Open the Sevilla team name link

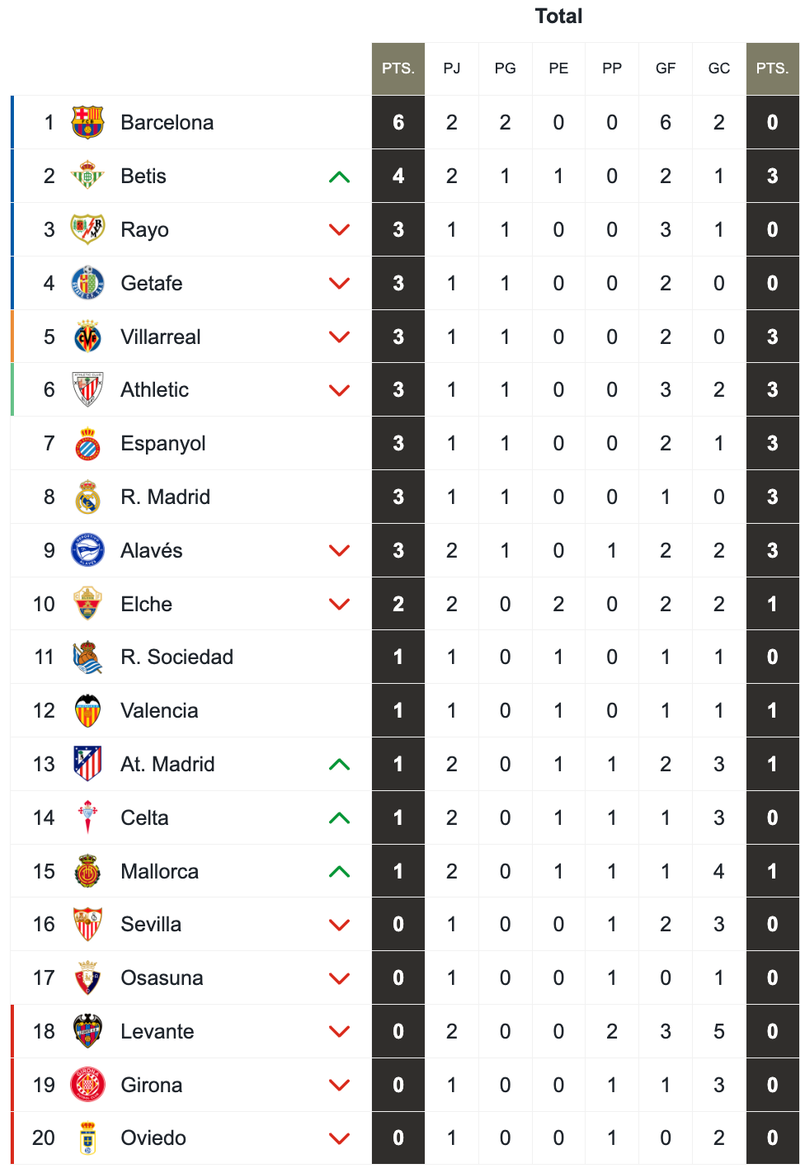click(151, 925)
